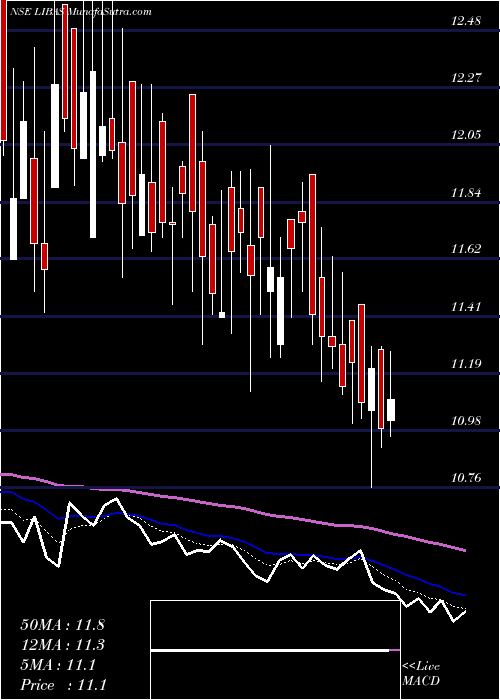Image resolution: width=500 pixels, height=700 pixels.
Task: Click the 12.27 price axis label
Action: point(467,78)
